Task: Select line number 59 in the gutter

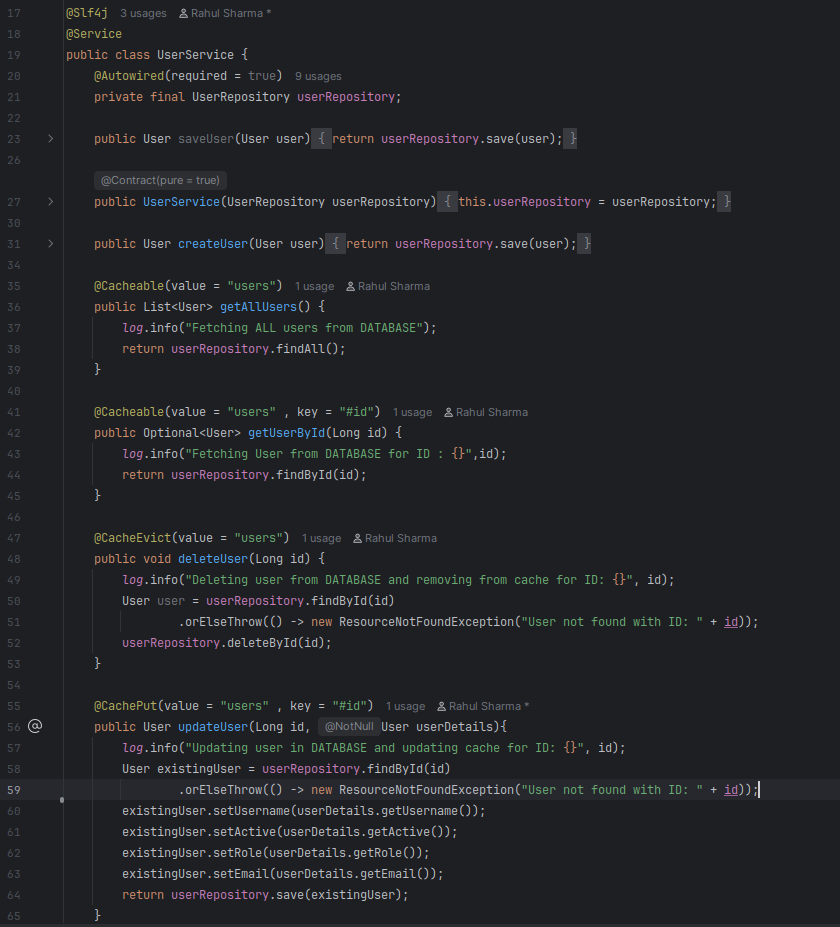Action: 13,789
